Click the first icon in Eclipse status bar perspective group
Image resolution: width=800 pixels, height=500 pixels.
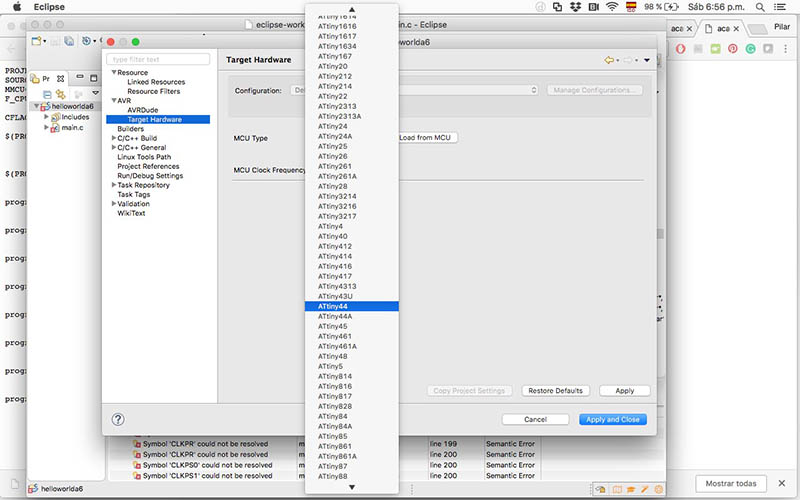coord(601,489)
